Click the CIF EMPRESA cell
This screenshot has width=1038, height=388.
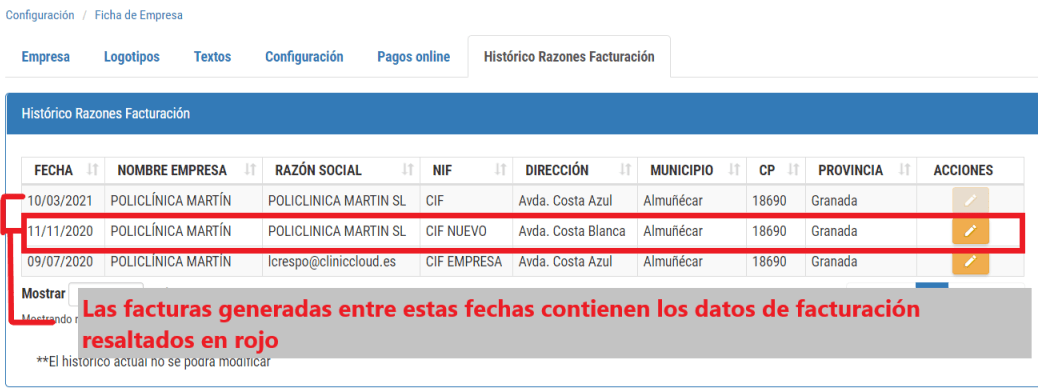(x=466, y=262)
